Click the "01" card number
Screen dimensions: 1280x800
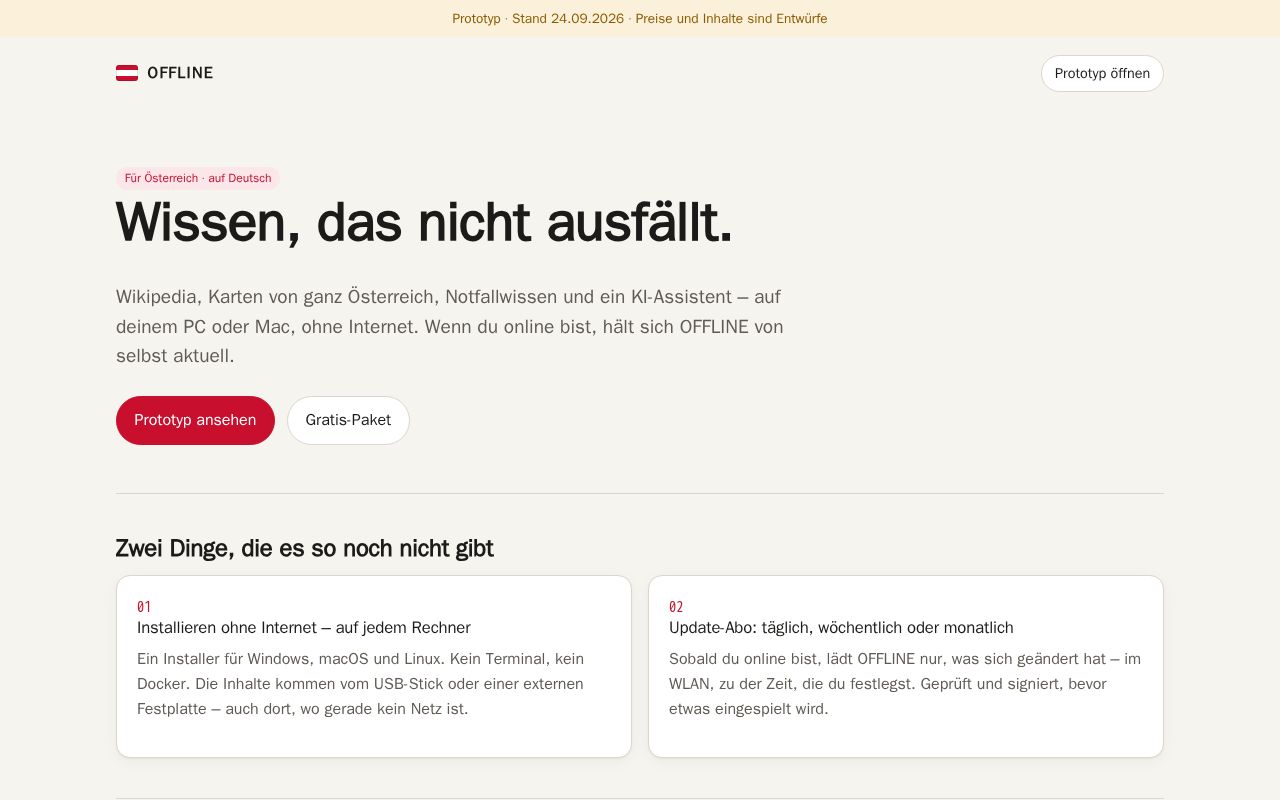coord(144,607)
